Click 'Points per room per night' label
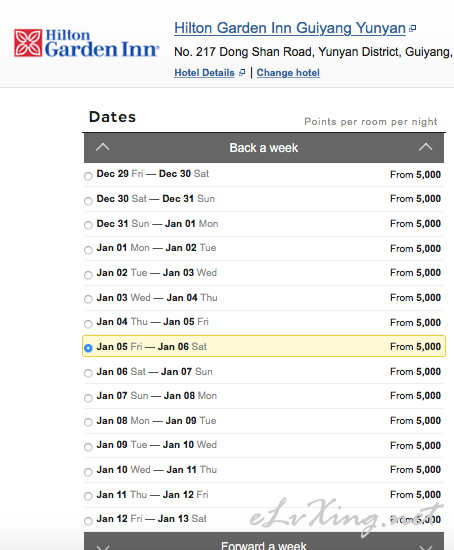The height and width of the screenshot is (550, 454). (370, 122)
